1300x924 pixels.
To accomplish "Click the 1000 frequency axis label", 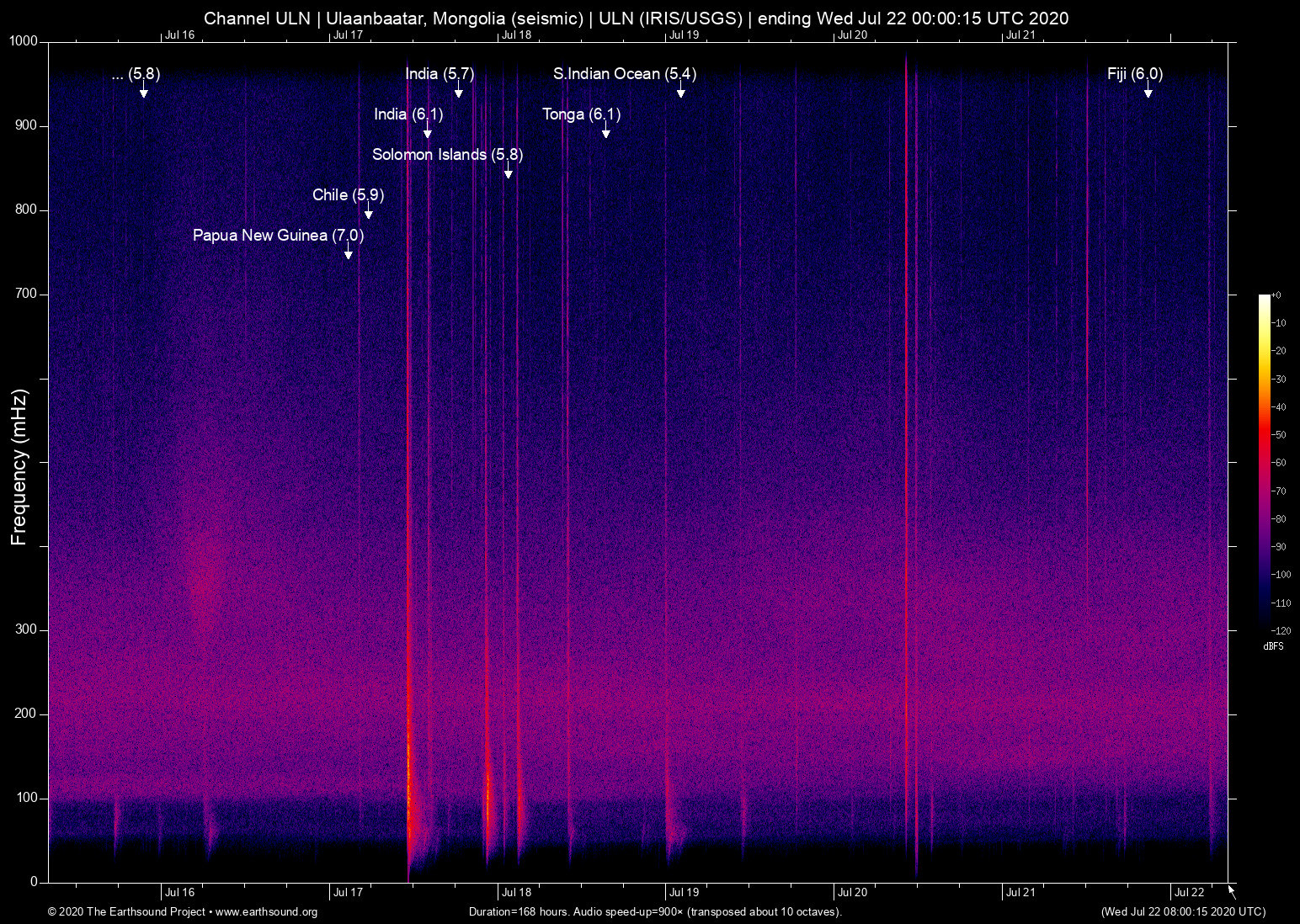I will 23,41.
